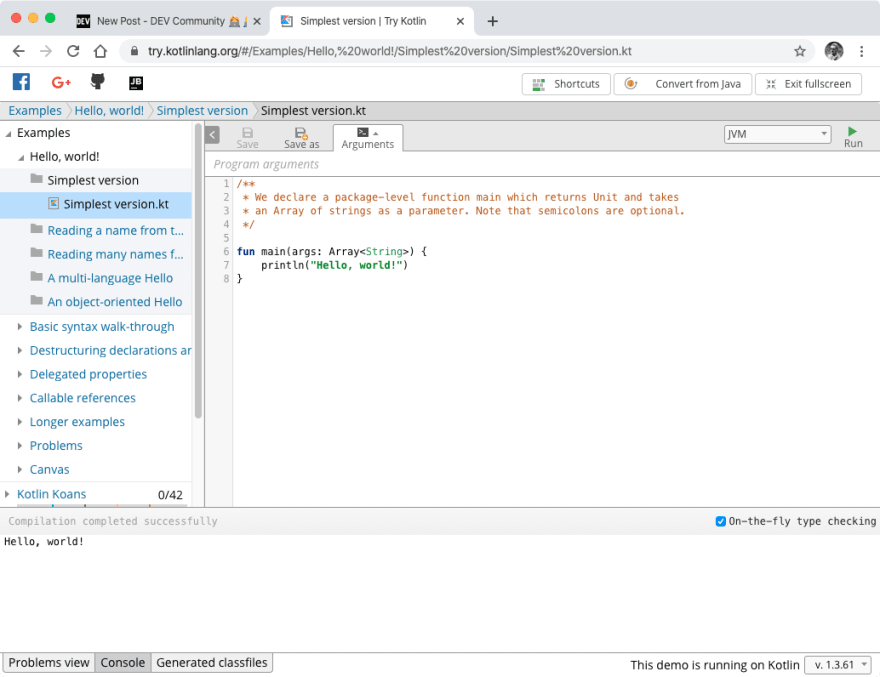Toggle On-the-fly type checking checkbox
This screenshot has width=880, height=677.
click(721, 522)
